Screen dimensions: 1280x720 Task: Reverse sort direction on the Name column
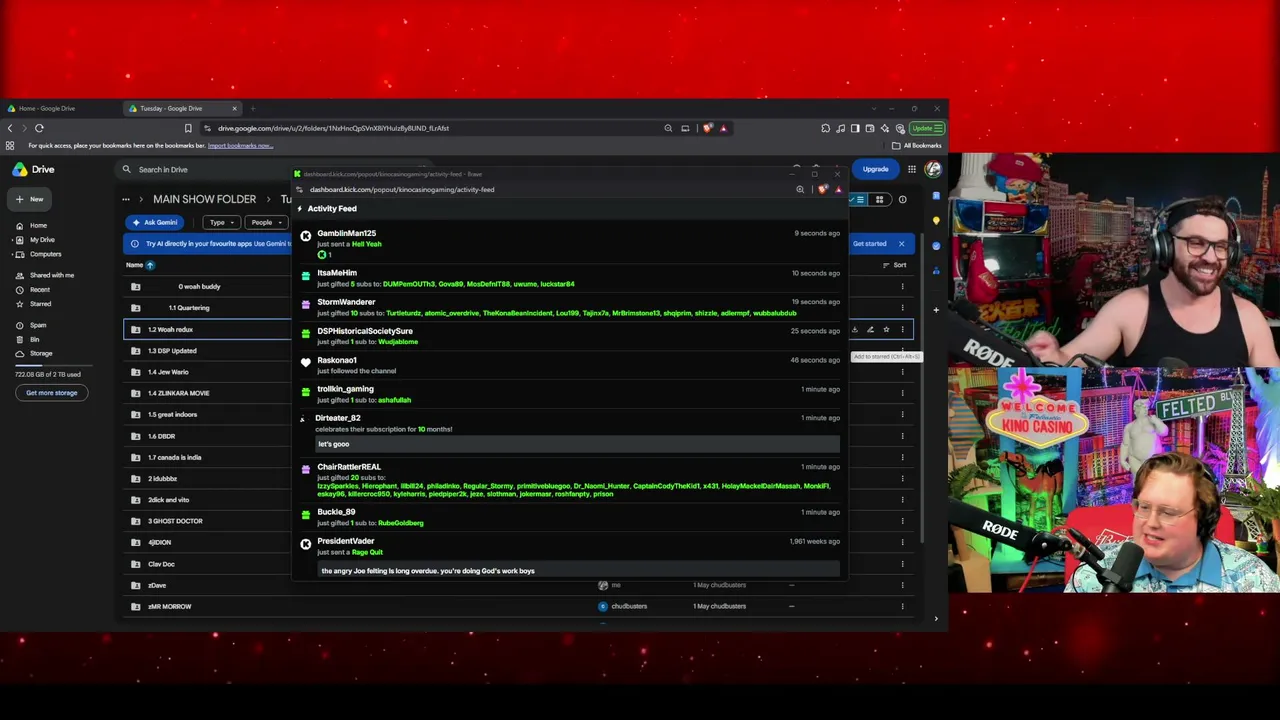150,265
